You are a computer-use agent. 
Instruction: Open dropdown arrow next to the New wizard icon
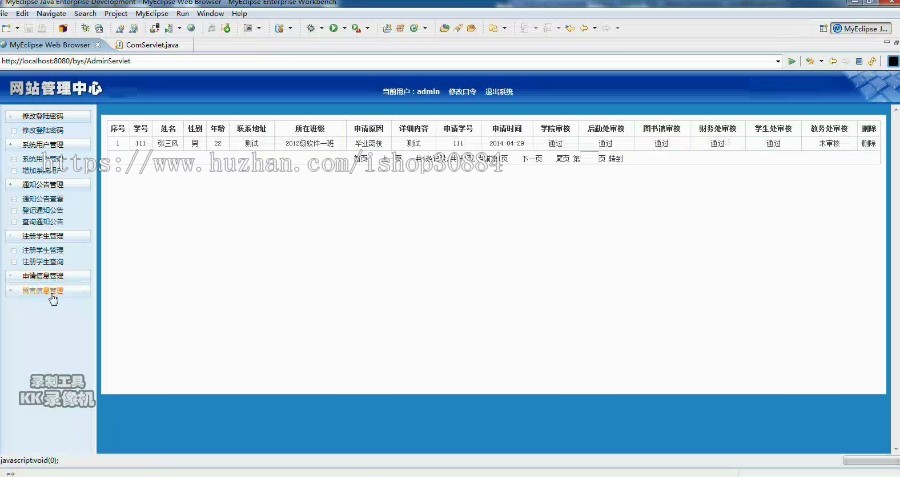coord(17,28)
